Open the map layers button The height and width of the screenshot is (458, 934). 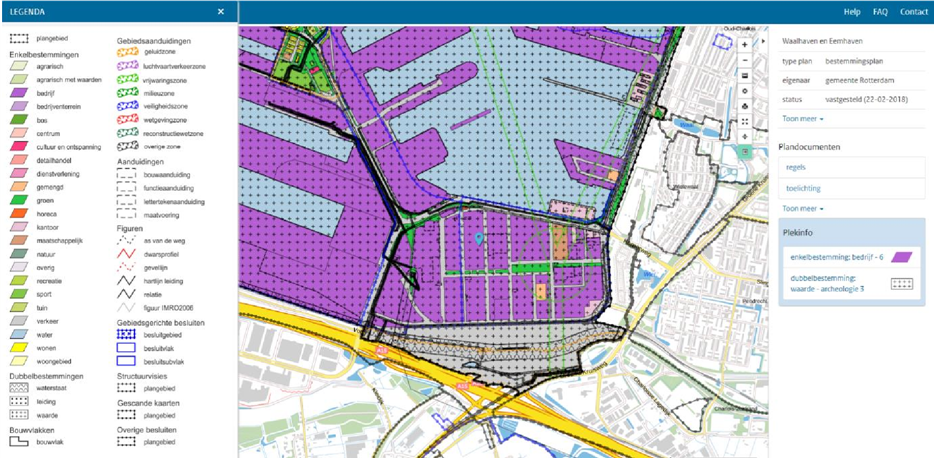(745, 74)
